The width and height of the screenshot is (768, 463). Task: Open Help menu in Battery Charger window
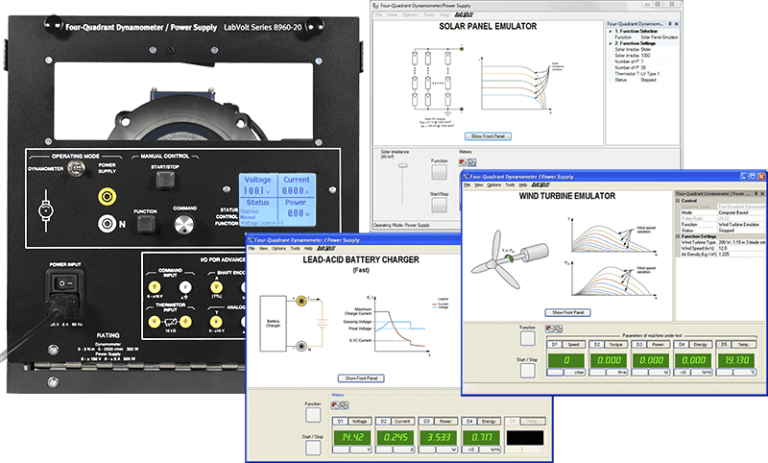(308, 248)
